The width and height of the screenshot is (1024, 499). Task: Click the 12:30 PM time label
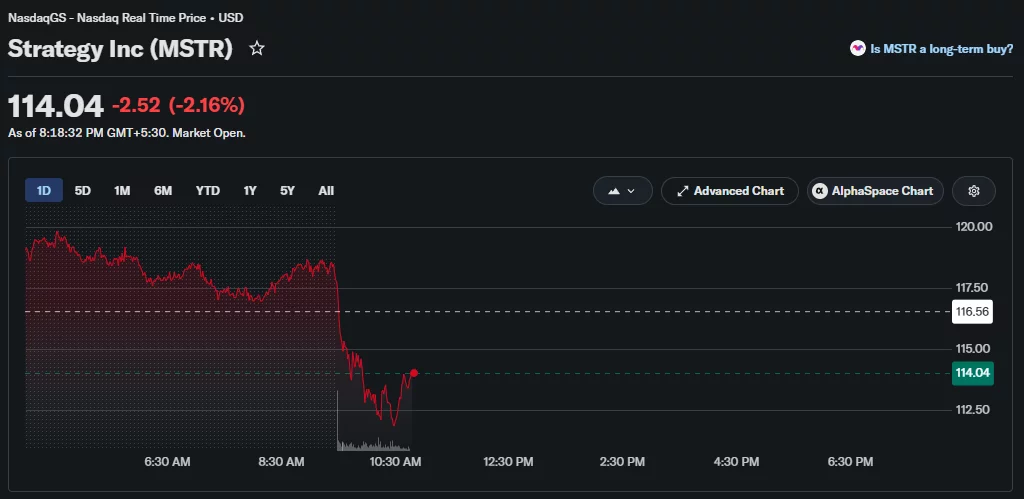pyautogui.click(x=508, y=462)
